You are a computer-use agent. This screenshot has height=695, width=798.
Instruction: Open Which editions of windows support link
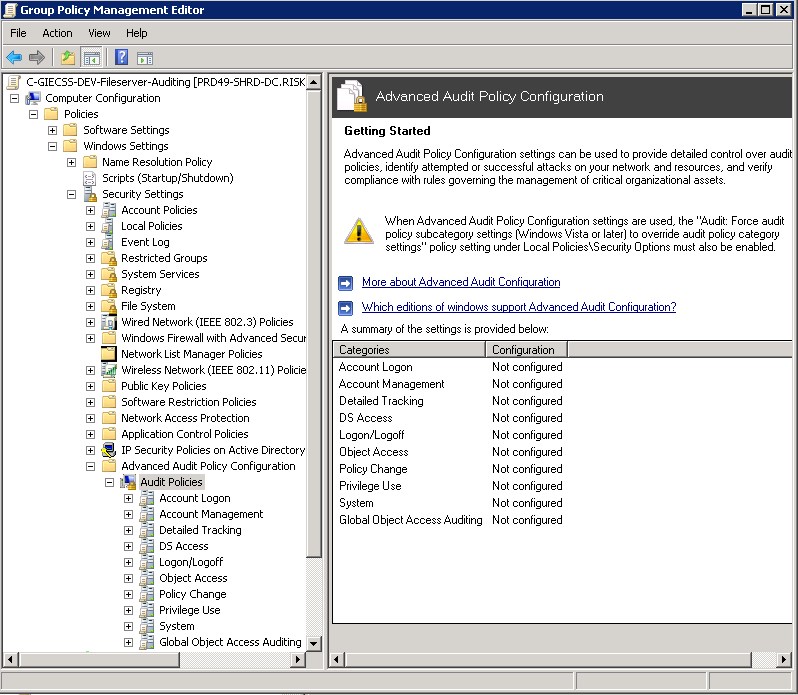(x=519, y=307)
